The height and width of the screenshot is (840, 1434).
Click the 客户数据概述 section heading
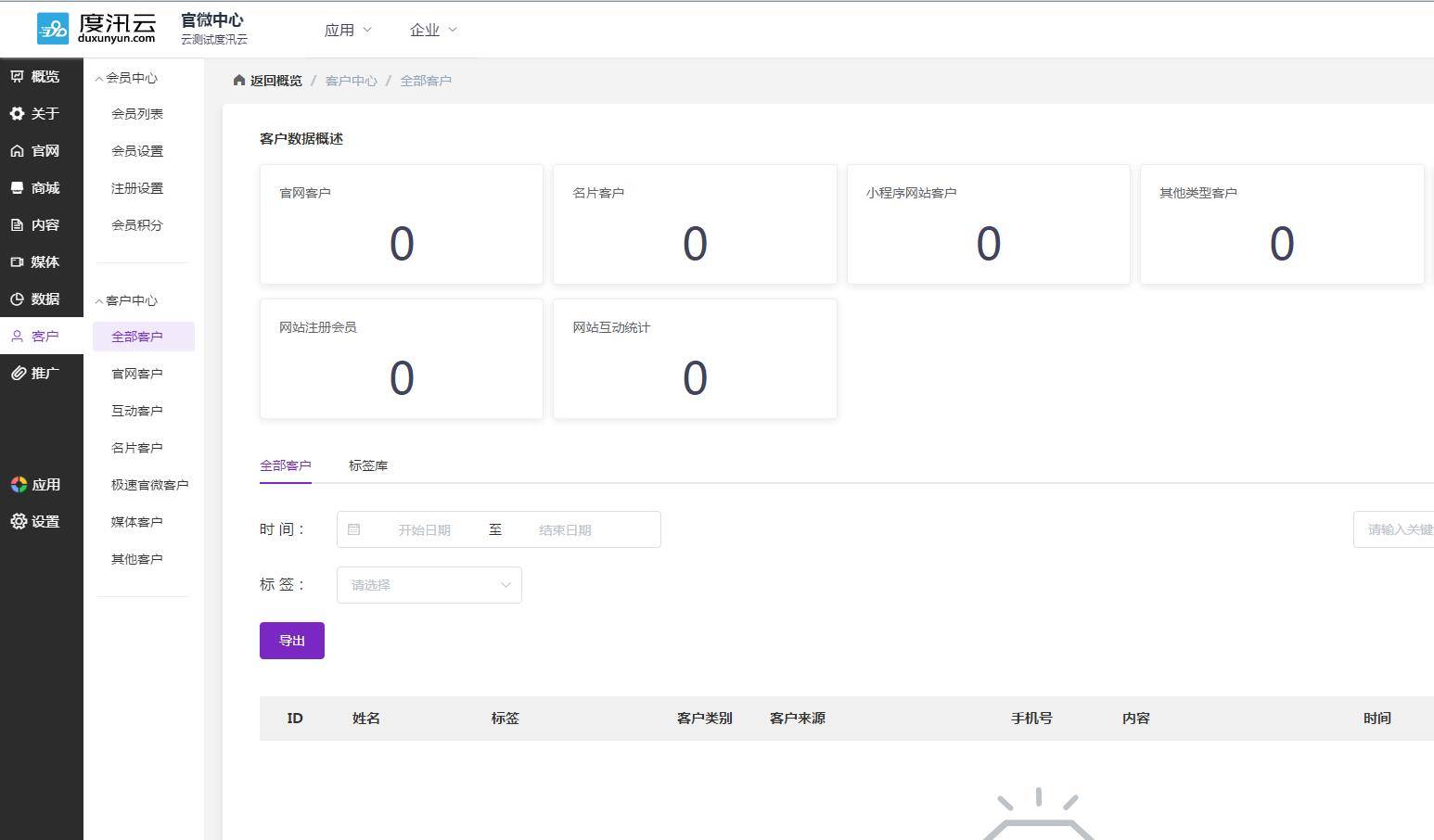tap(301, 139)
